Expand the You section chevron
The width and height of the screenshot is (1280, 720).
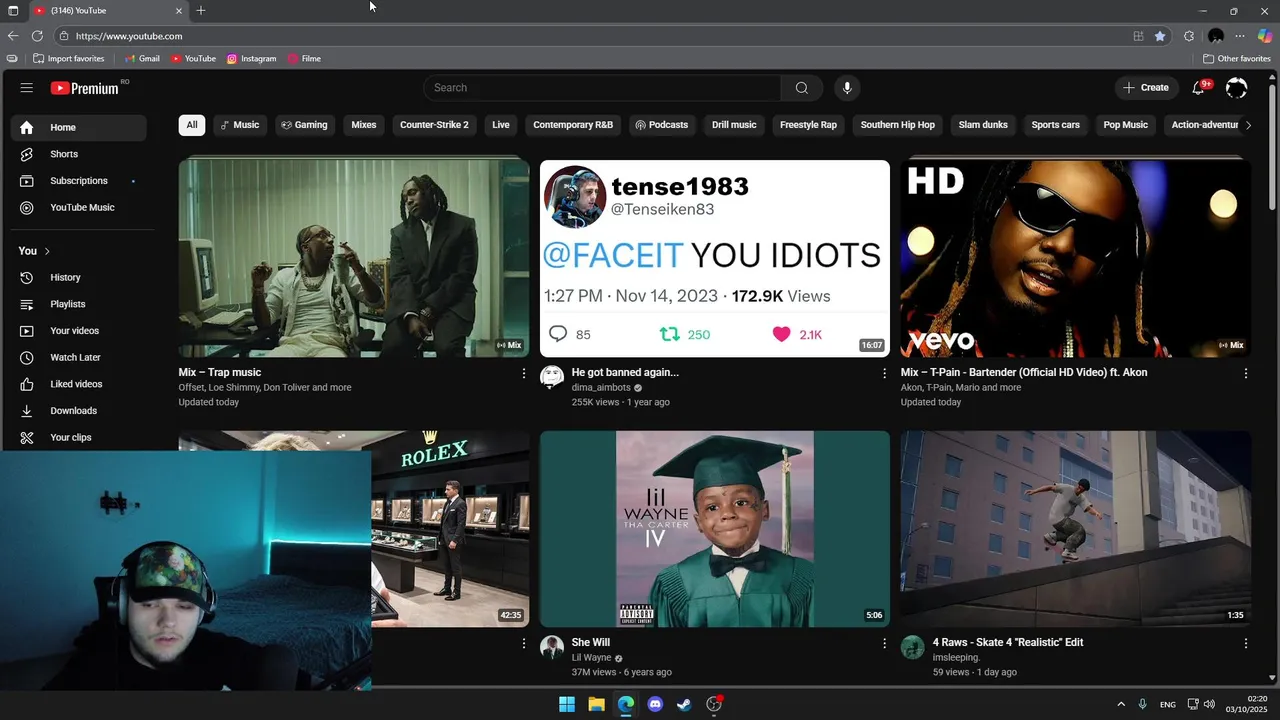(x=47, y=251)
